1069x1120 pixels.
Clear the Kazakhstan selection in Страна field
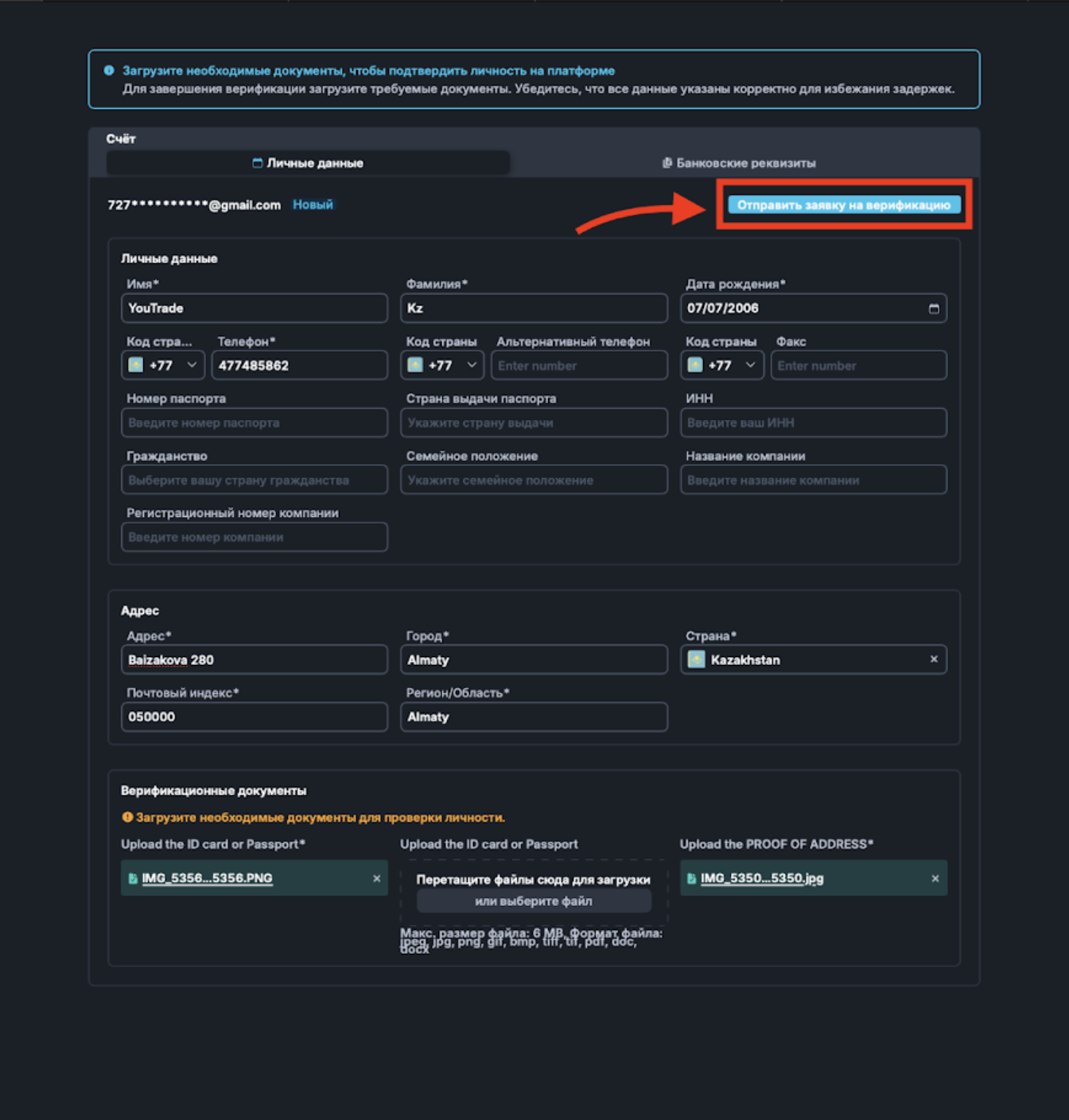(x=935, y=659)
